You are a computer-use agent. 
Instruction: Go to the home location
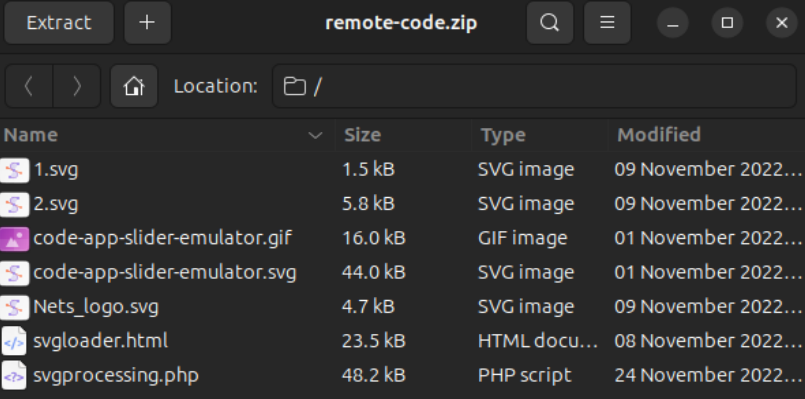[x=134, y=86]
